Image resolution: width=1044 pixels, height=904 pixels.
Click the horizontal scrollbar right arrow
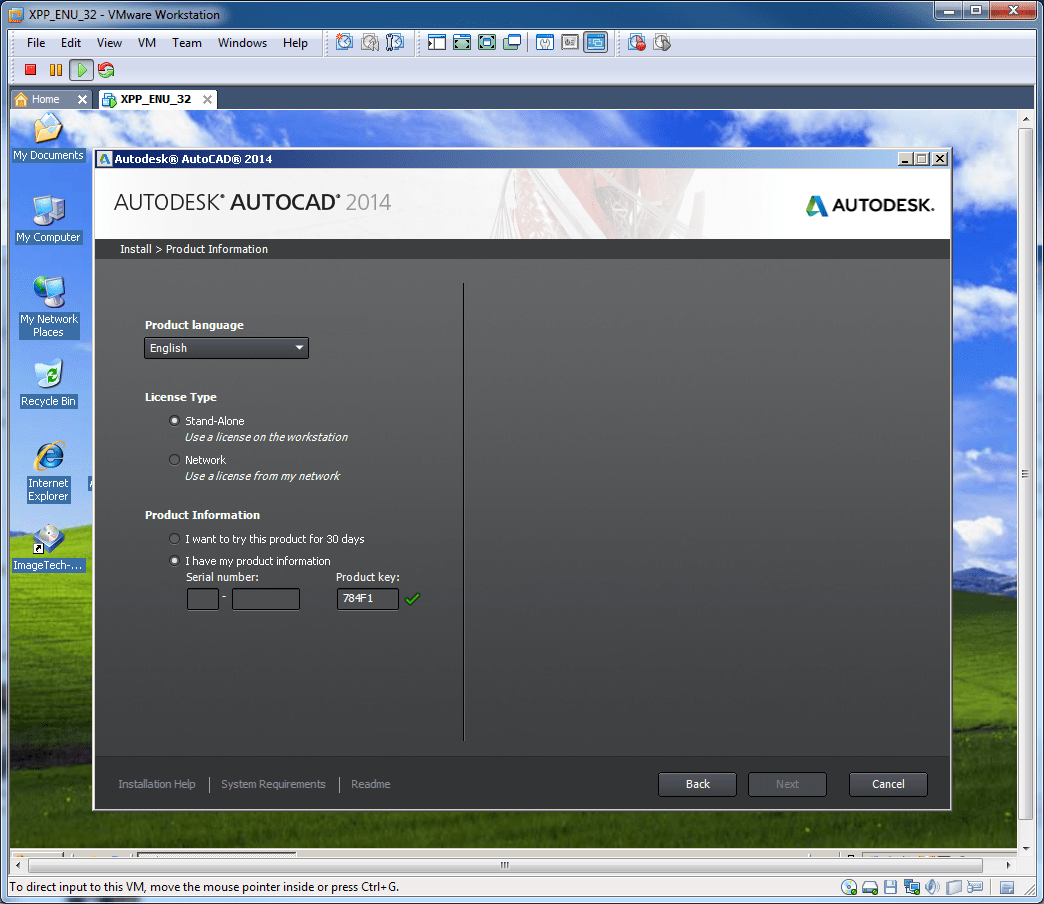click(1008, 865)
